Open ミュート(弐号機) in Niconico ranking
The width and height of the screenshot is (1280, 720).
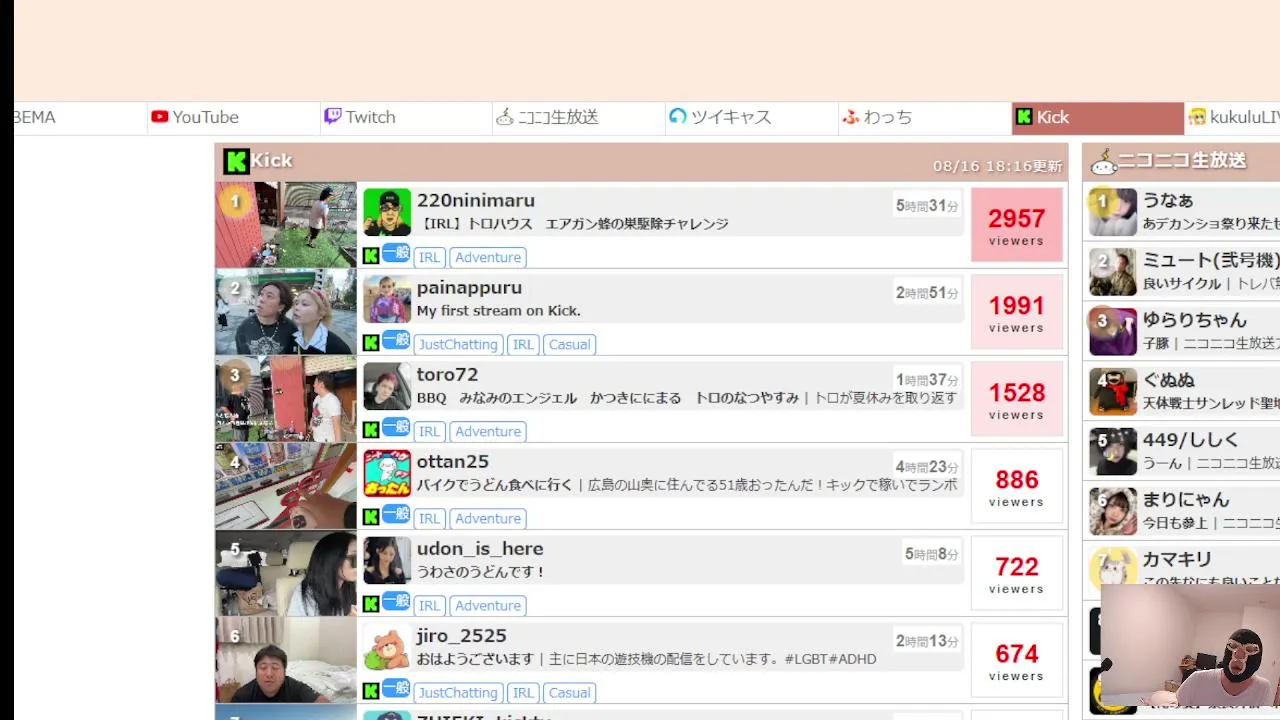click(1211, 260)
